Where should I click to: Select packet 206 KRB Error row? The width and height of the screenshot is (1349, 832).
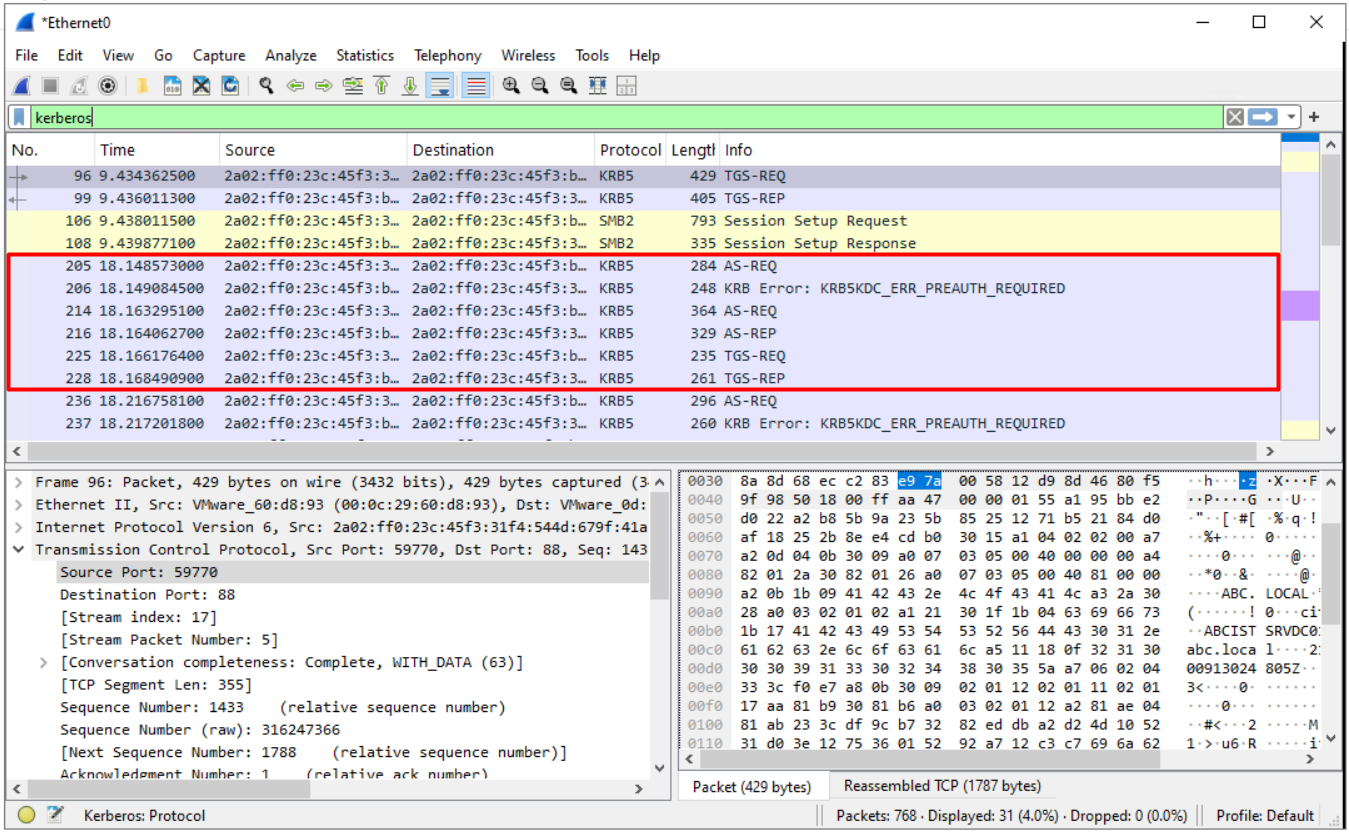[x=643, y=288]
